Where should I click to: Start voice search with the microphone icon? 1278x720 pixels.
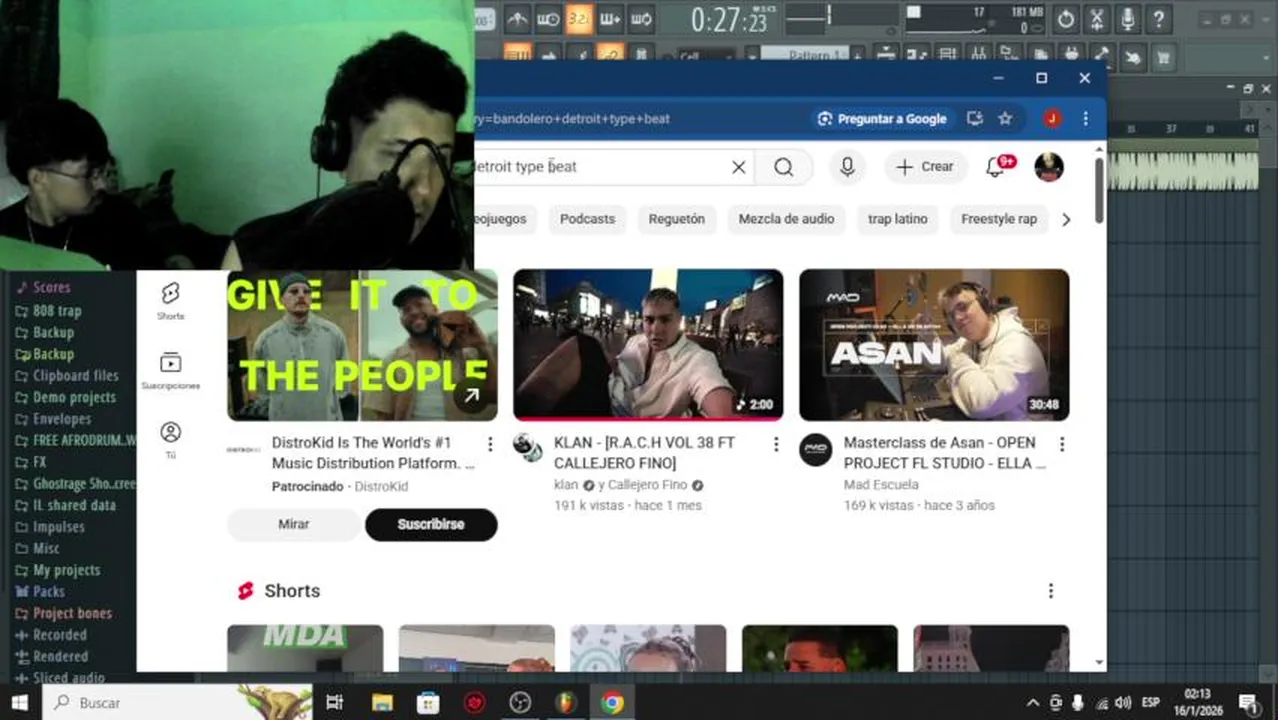[x=847, y=167]
